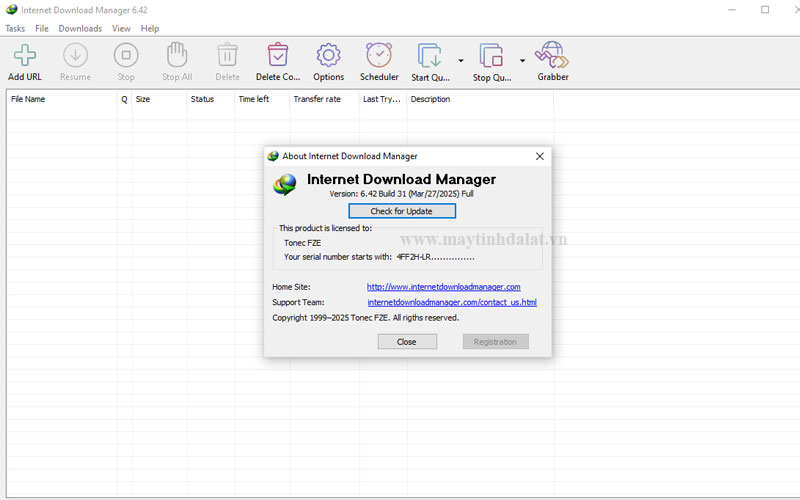Sort by the Time left column header
The height and width of the screenshot is (500, 800).
click(262, 99)
